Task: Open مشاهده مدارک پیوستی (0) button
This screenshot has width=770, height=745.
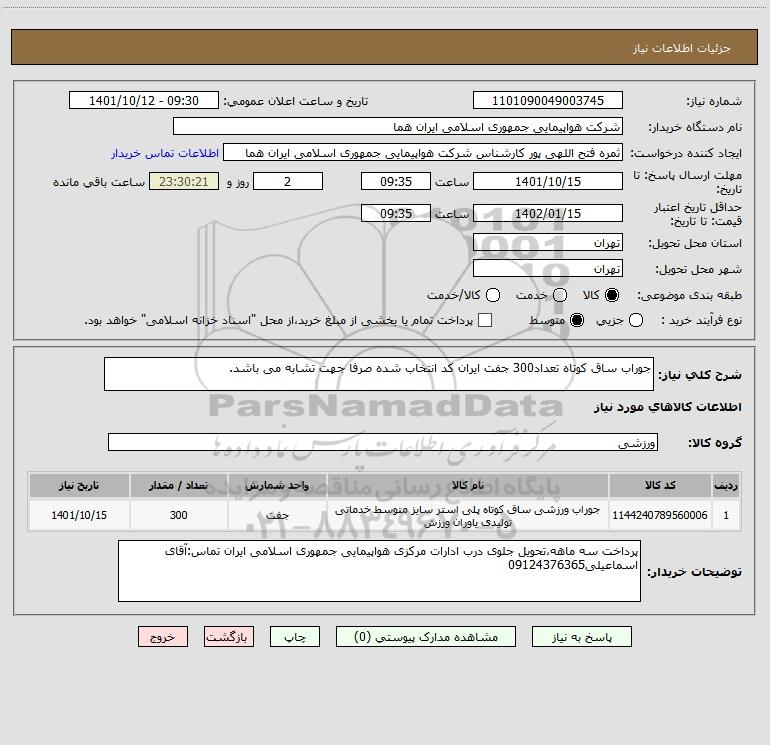Action: click(x=426, y=637)
